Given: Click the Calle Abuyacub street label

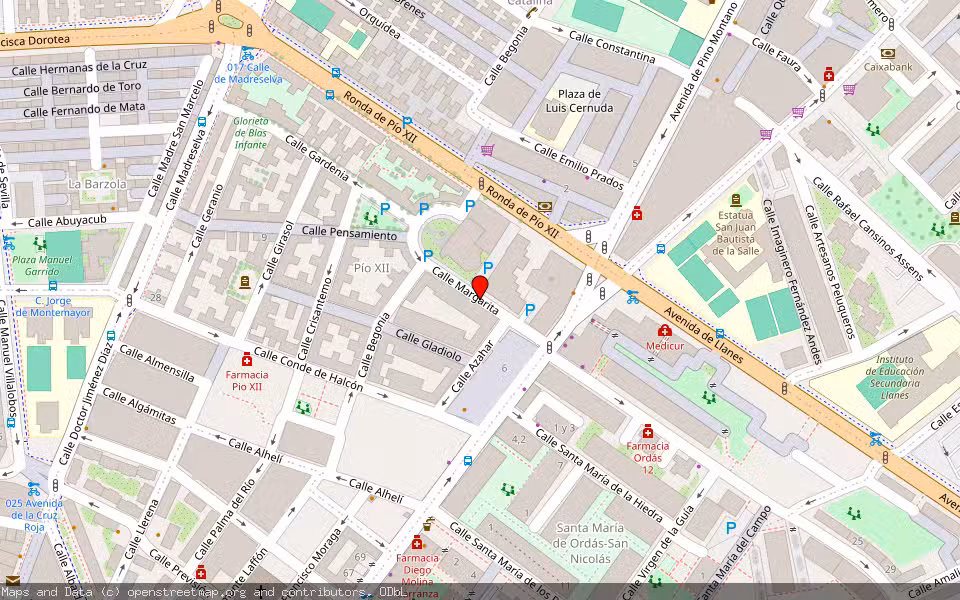Looking at the screenshot, I should click(67, 221).
